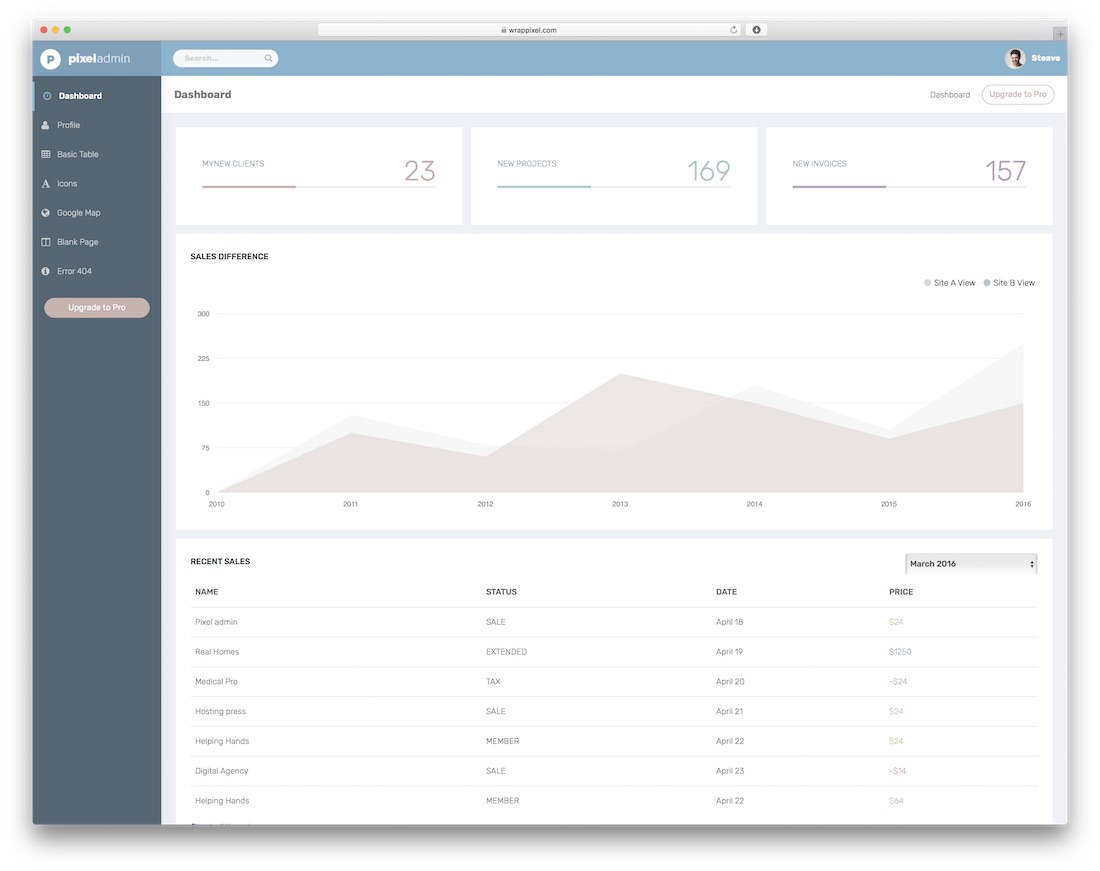The height and width of the screenshot is (871, 1100).
Task: Click the EXTENDED status cell
Action: pos(506,652)
